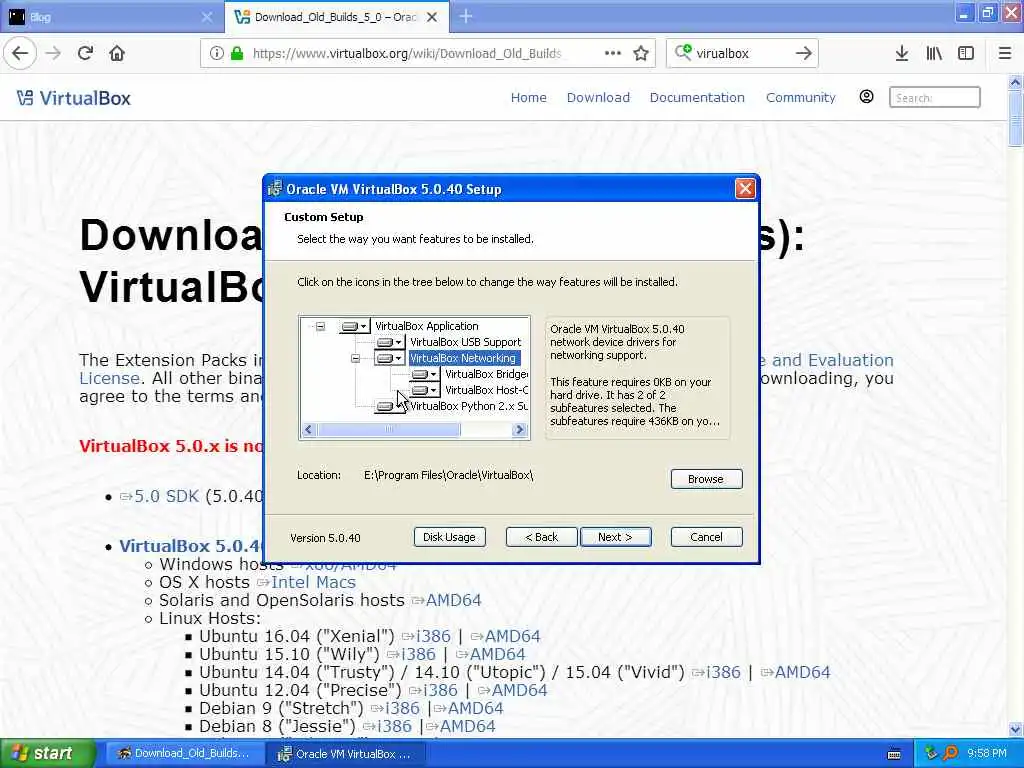1024x768 pixels.
Task: Open Solaris hosts AMD64 link
Action: (x=447, y=600)
